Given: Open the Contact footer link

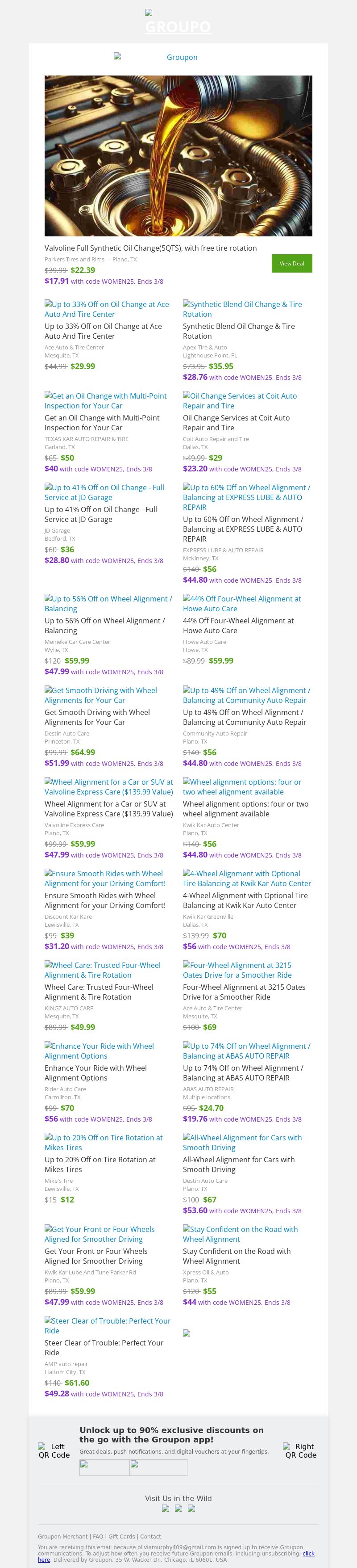Looking at the screenshot, I should [151, 1536].
